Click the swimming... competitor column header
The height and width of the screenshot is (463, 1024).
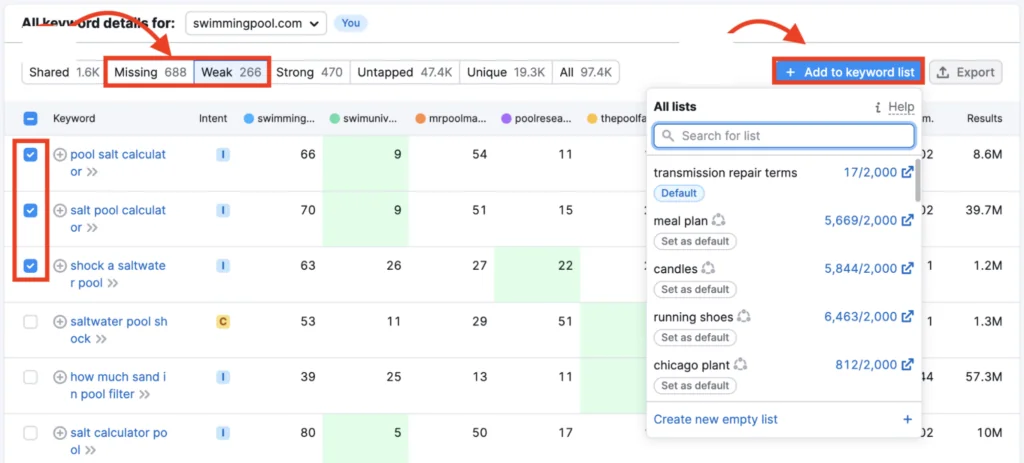[x=280, y=119]
